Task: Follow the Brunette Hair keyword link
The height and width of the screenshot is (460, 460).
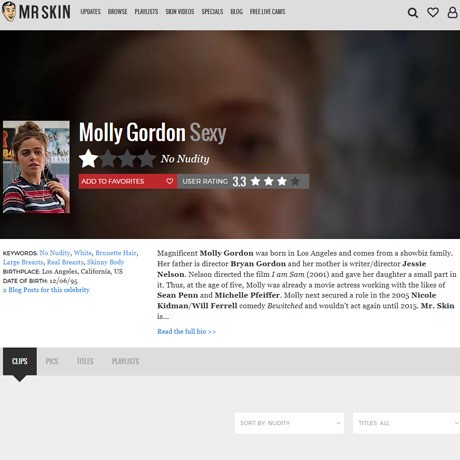Action: (116, 253)
